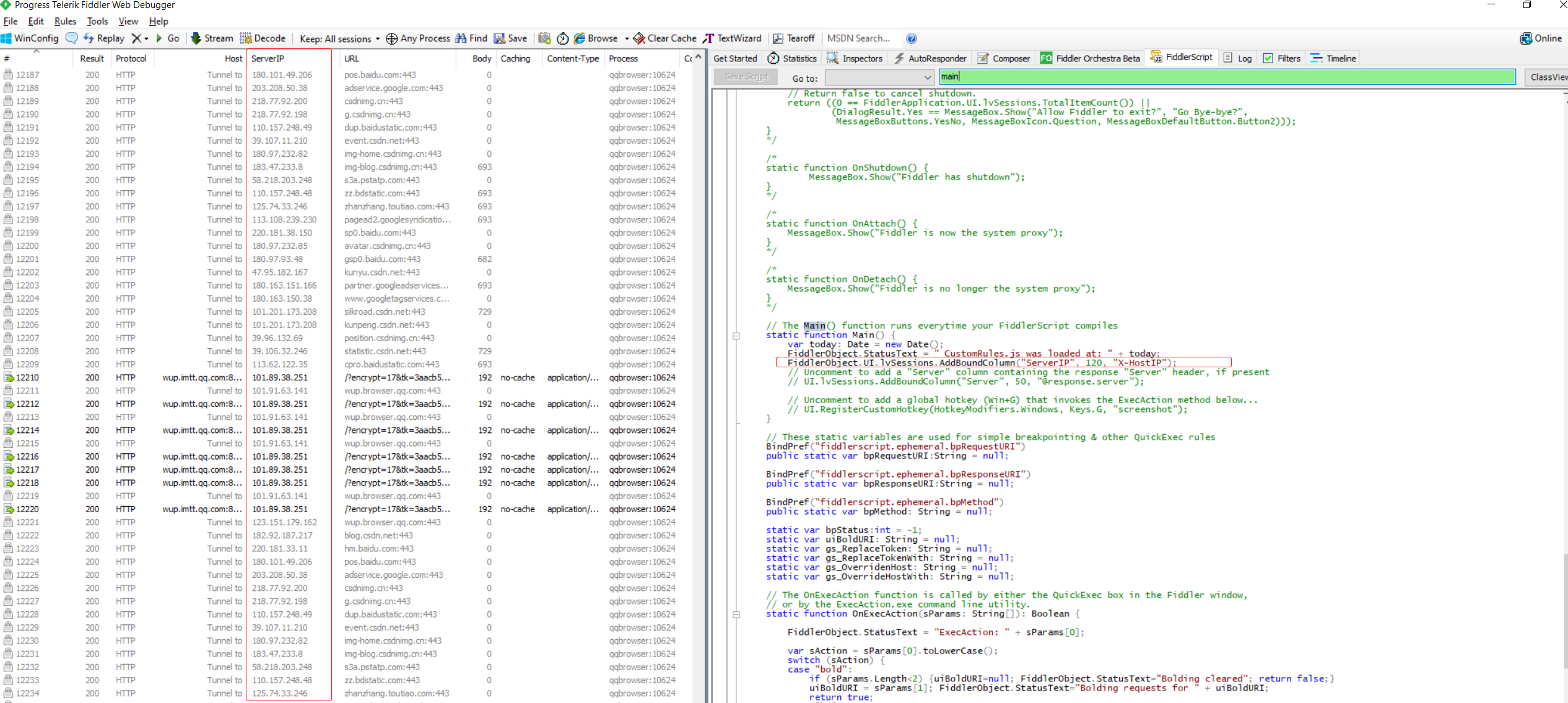
Task: Open the Edit menu
Action: click(36, 21)
